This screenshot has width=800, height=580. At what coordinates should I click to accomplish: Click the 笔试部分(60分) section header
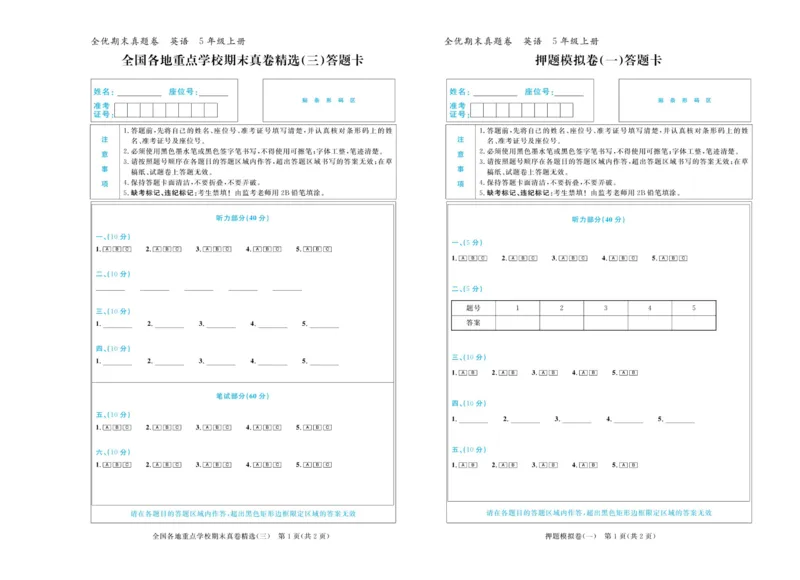[242, 397]
